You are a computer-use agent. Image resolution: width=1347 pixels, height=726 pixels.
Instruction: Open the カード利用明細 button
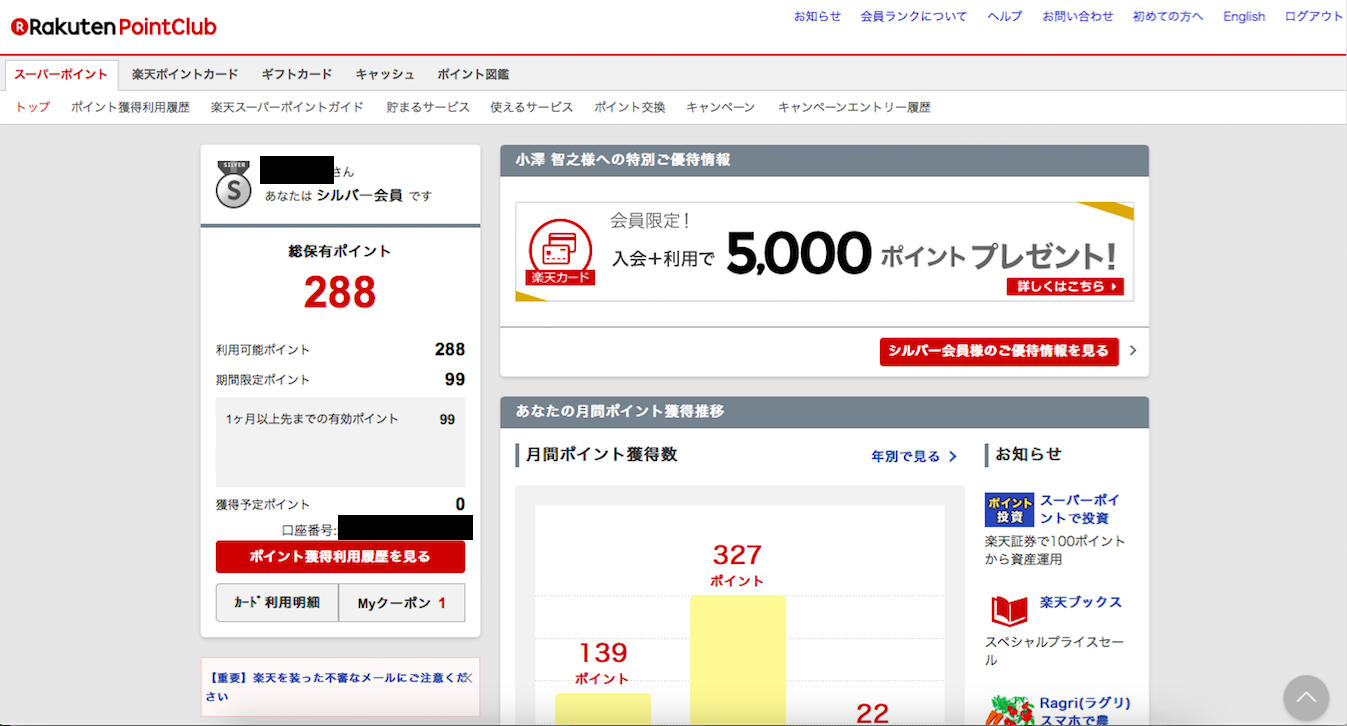coord(277,603)
